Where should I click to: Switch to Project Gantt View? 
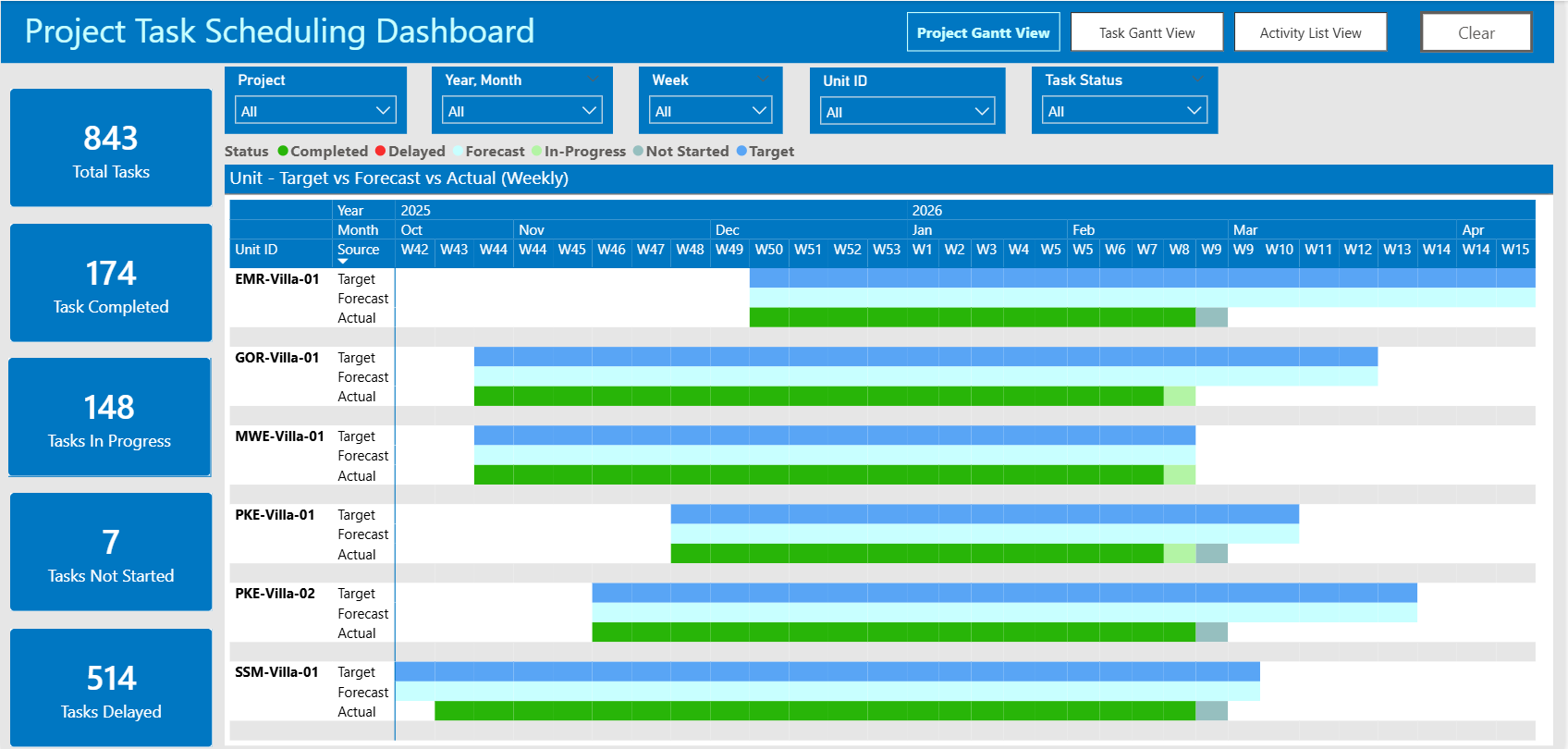[x=983, y=32]
